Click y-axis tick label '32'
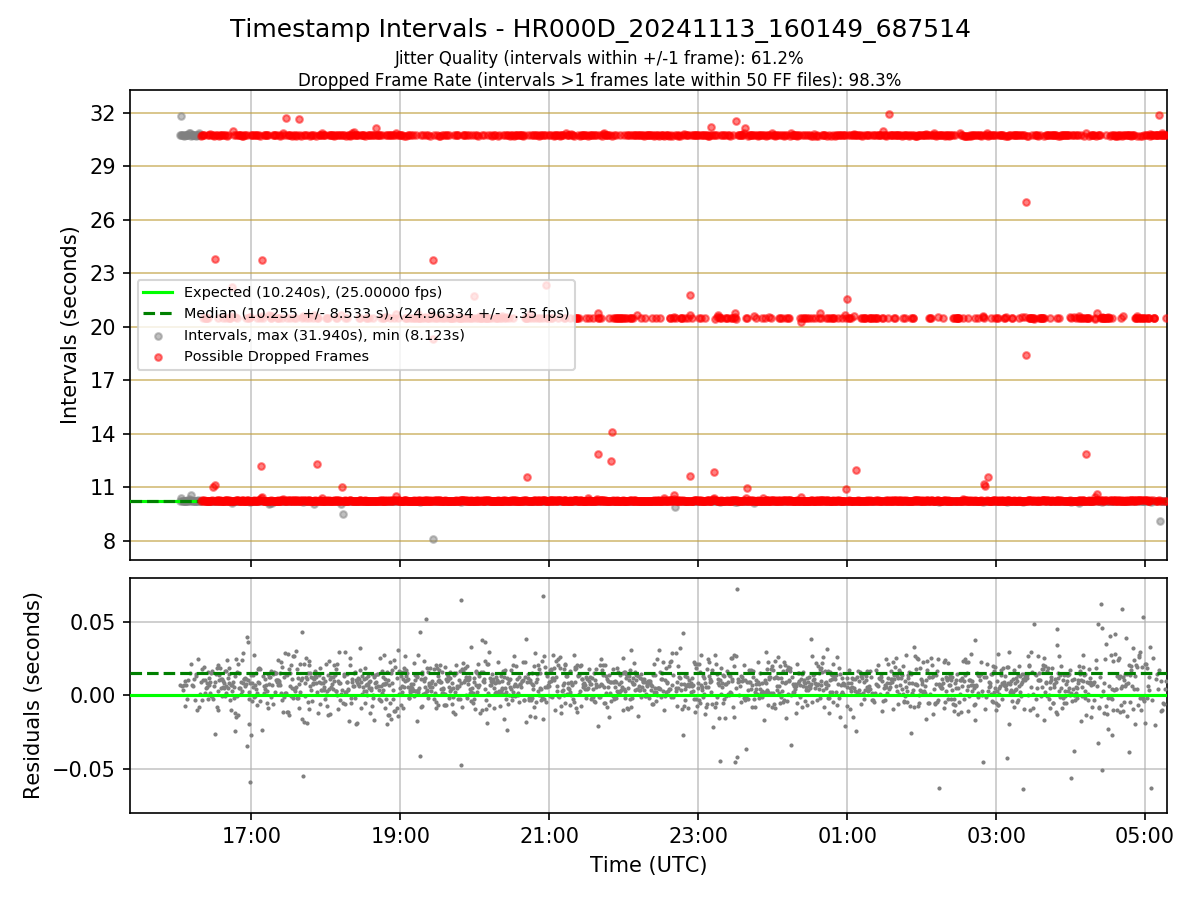This screenshot has height=900, width=1200. point(105,113)
